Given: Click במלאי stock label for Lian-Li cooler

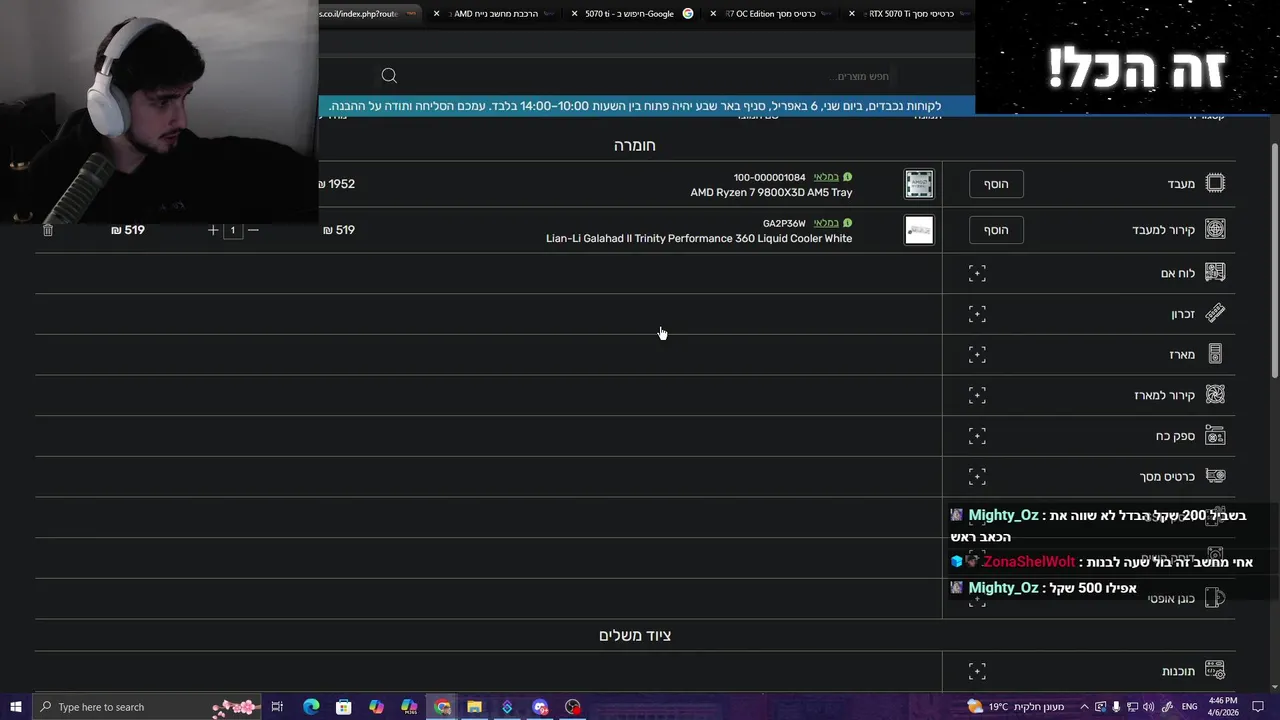Looking at the screenshot, I should click(826, 223).
